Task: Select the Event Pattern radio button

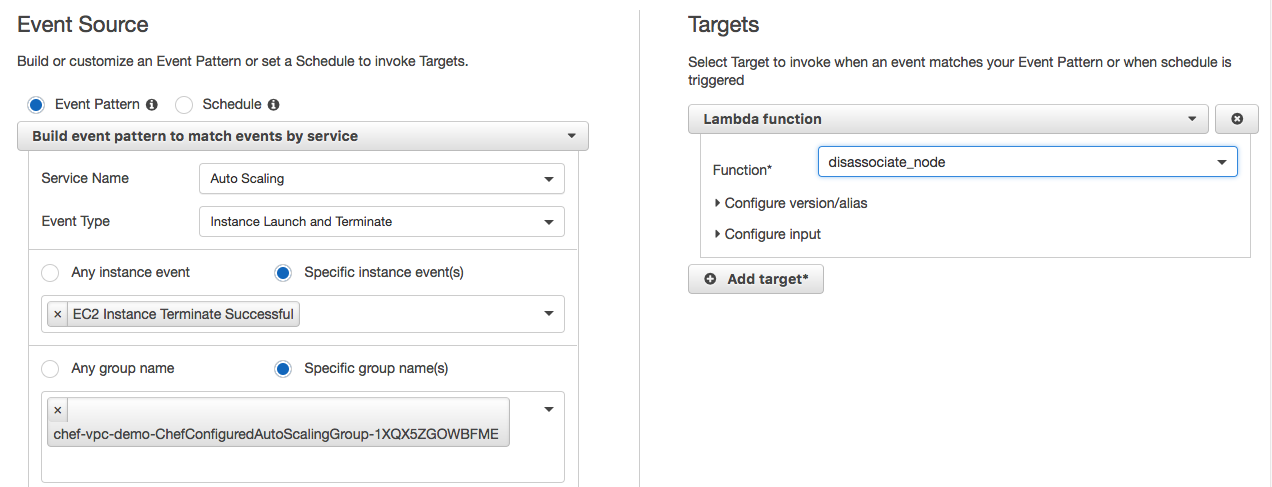Action: click(x=37, y=104)
